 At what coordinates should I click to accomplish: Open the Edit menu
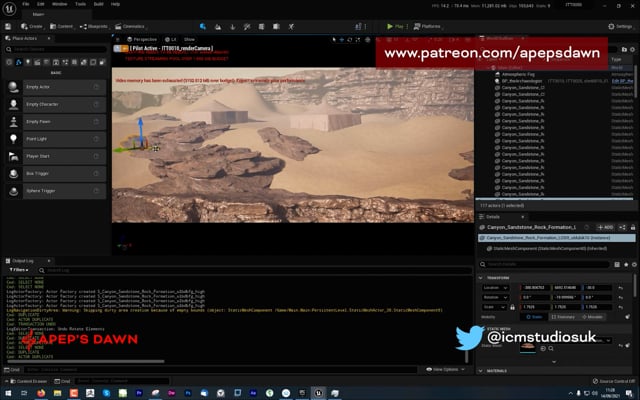click(40, 4)
